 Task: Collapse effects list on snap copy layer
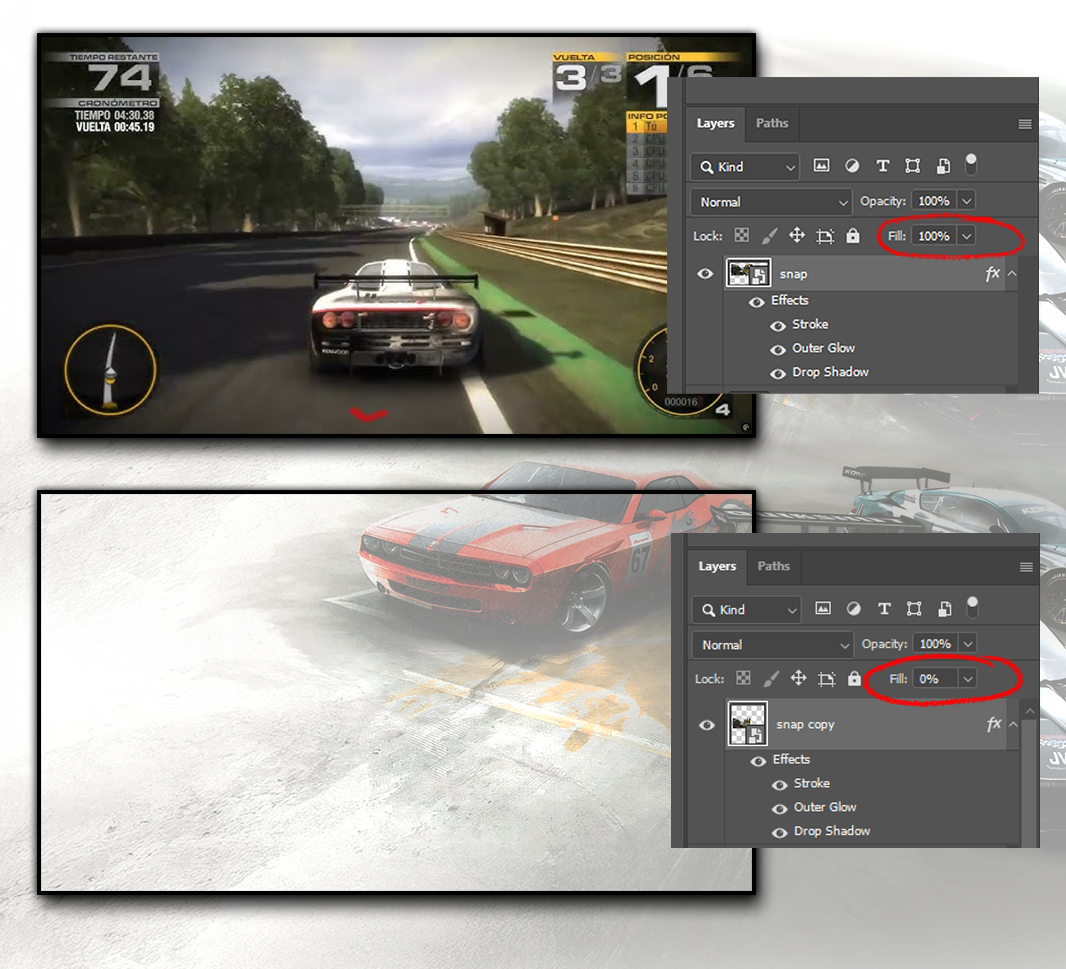[x=1013, y=724]
